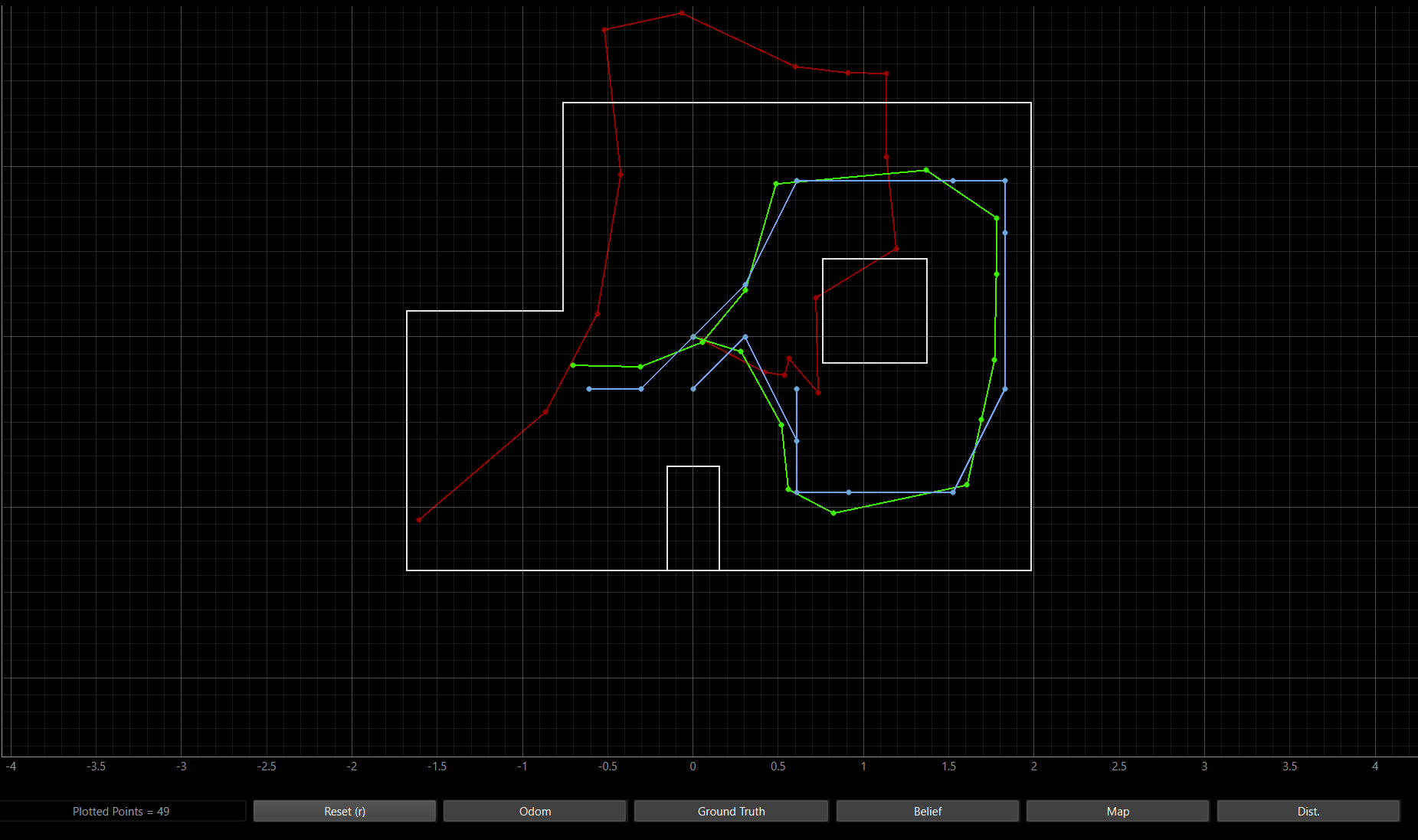Click the top-right blue belief corner point
Image resolution: width=1418 pixels, height=840 pixels.
[1005, 181]
